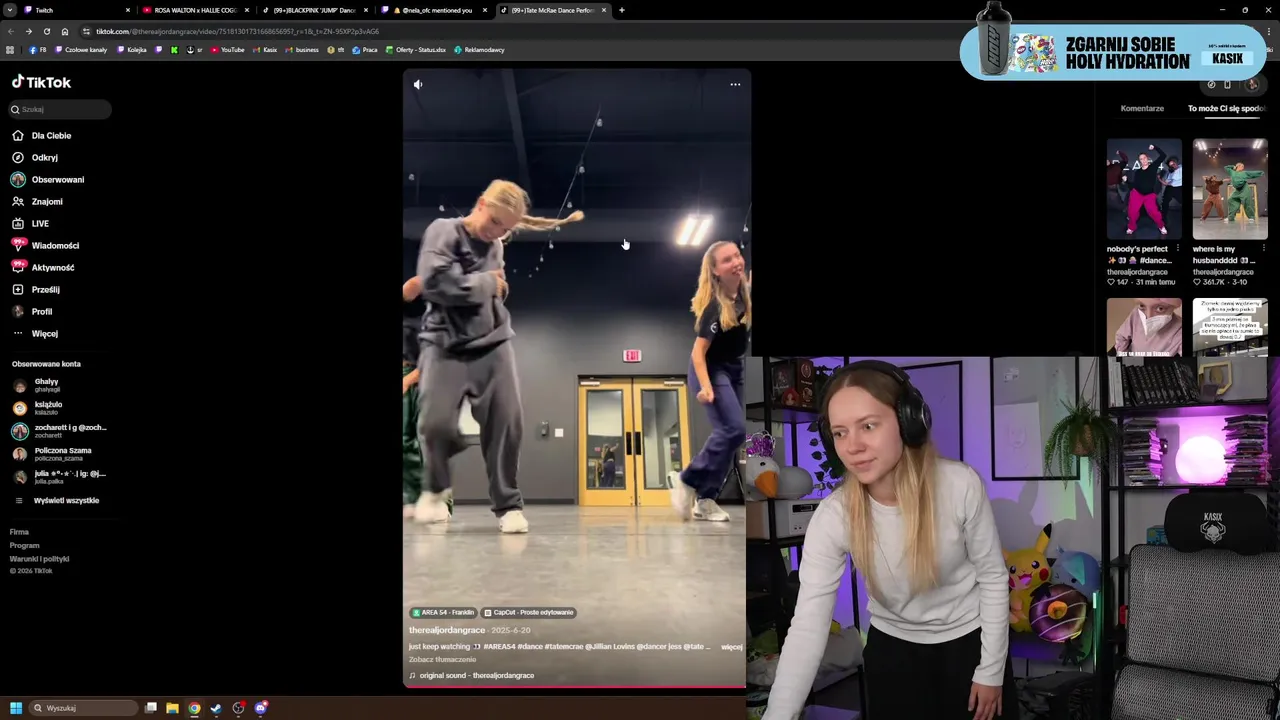Open options for 'nobody's perfect' video
The width and height of the screenshot is (1280, 720).
pos(1178,249)
